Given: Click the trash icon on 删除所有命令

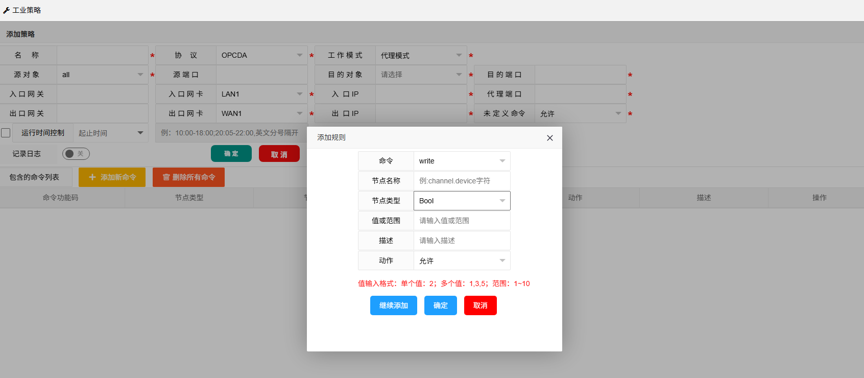Looking at the screenshot, I should pos(166,177).
